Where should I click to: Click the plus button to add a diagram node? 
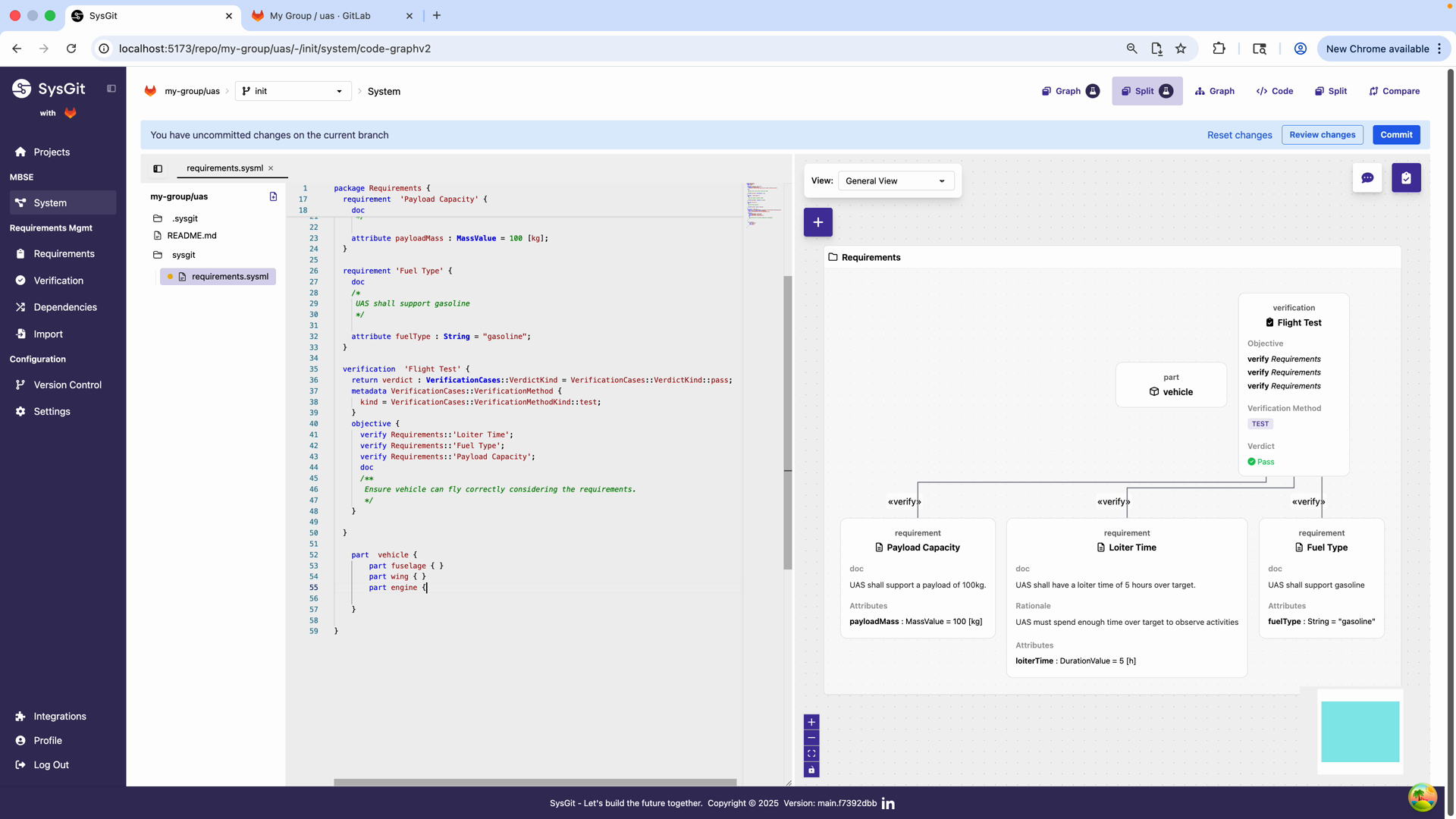pyautogui.click(x=817, y=222)
